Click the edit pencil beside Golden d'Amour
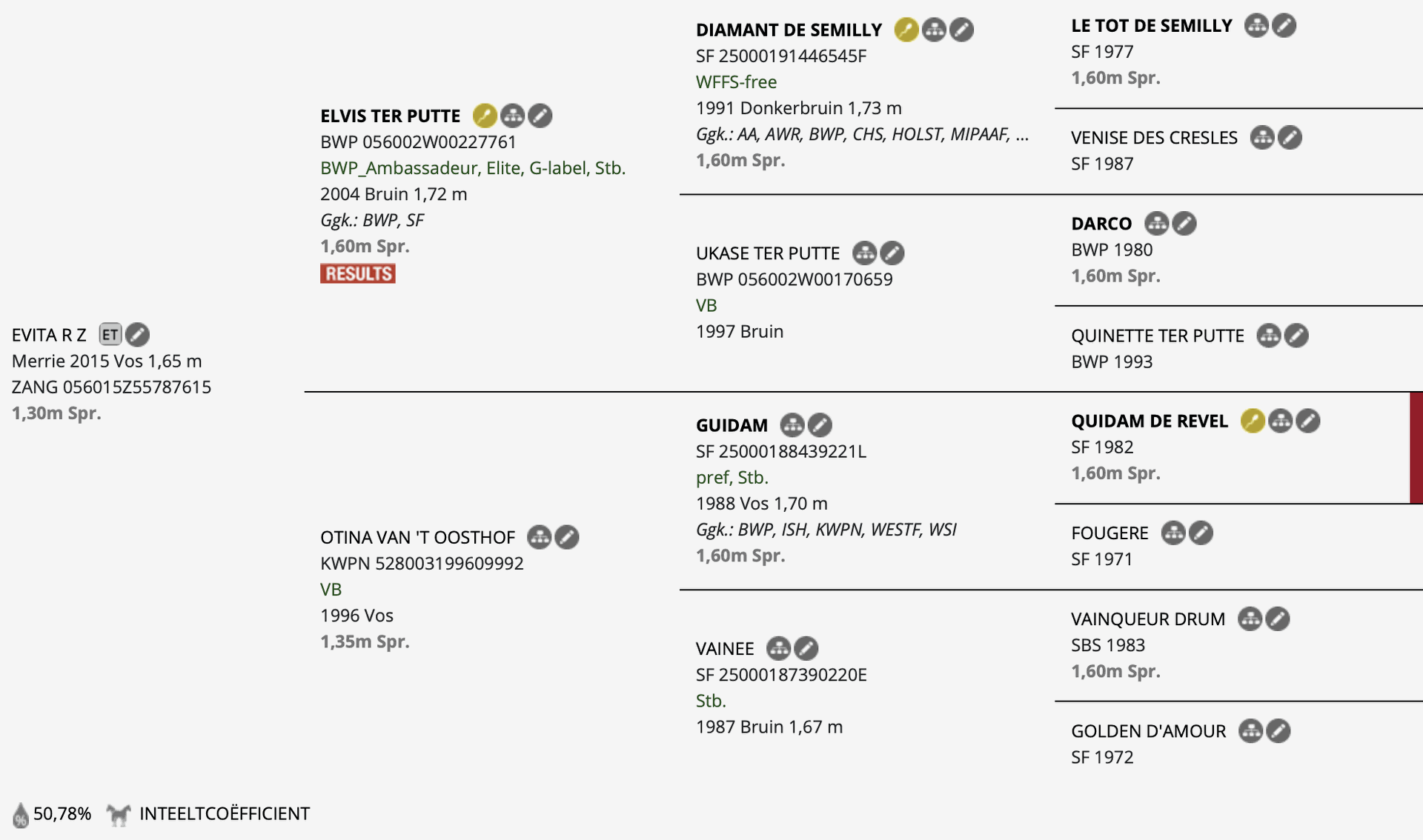1423x840 pixels. tap(1278, 731)
